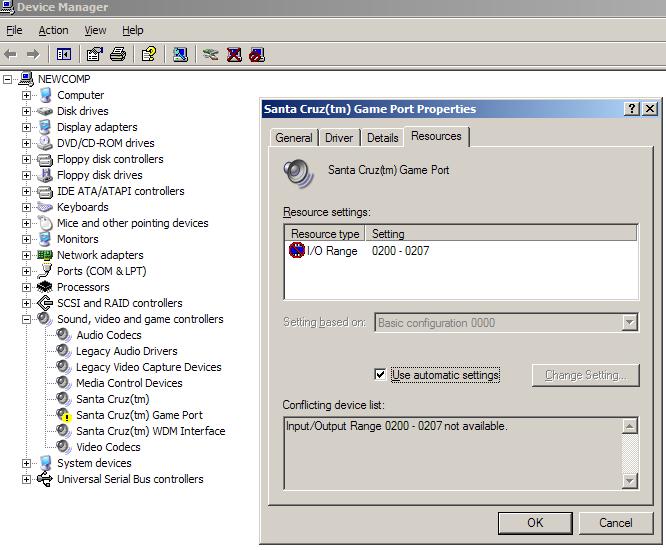Click the Game Port warning icon in tree
The height and width of the screenshot is (550, 666).
point(64,415)
